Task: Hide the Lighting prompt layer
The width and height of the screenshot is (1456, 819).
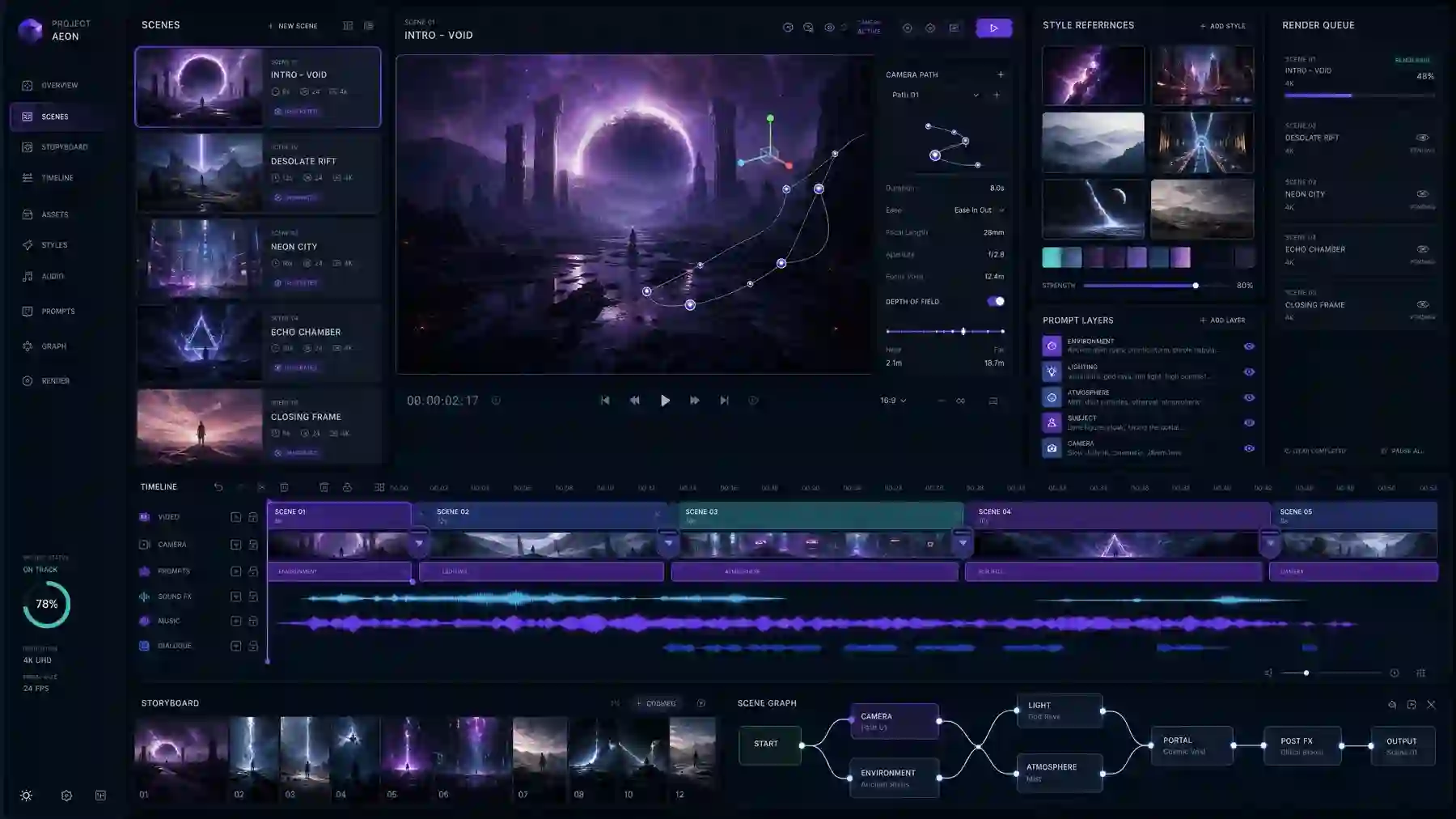Action: [1249, 372]
